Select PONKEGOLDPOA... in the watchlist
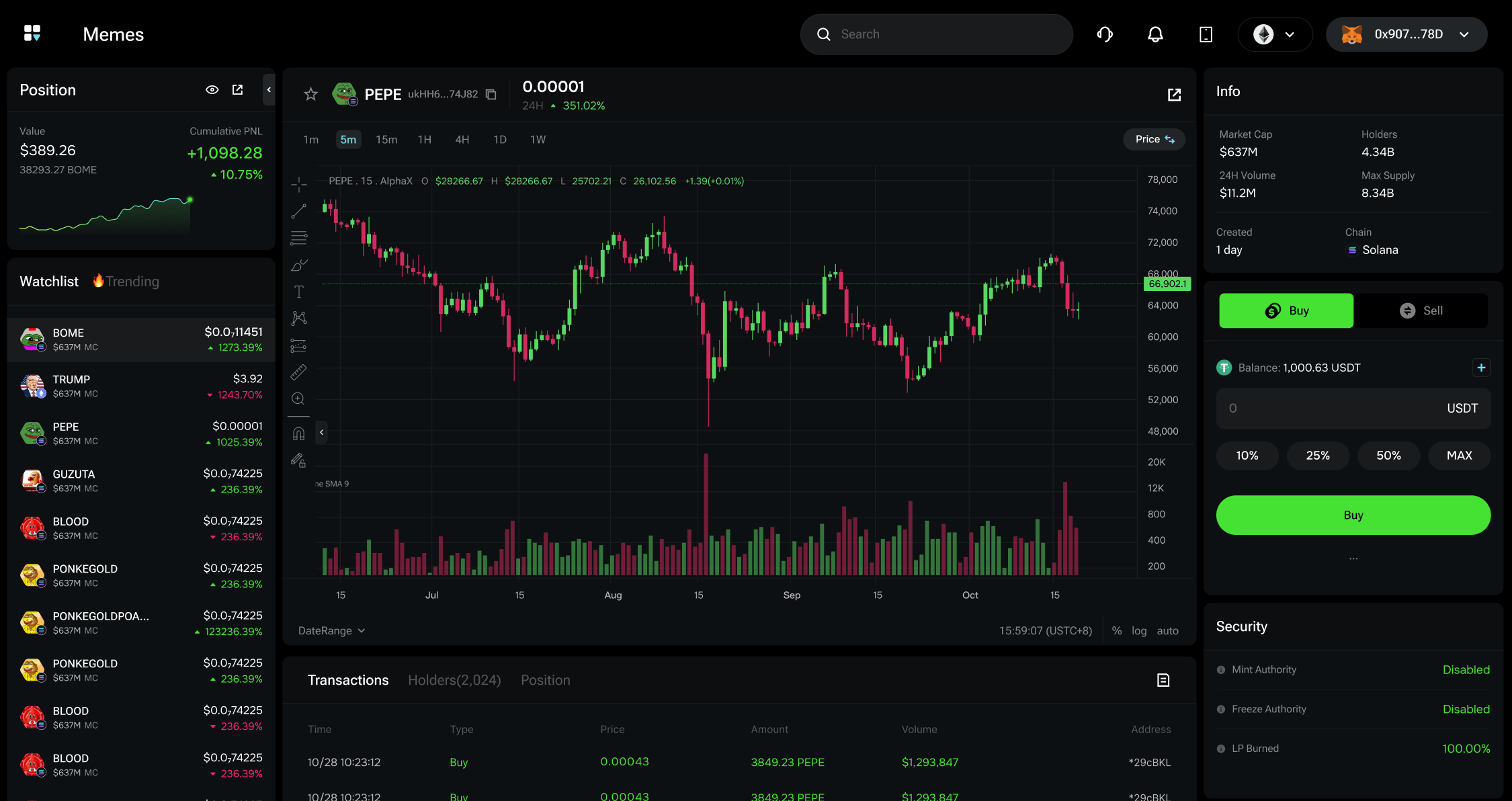Screen dimensions: 1512x801 point(141,623)
